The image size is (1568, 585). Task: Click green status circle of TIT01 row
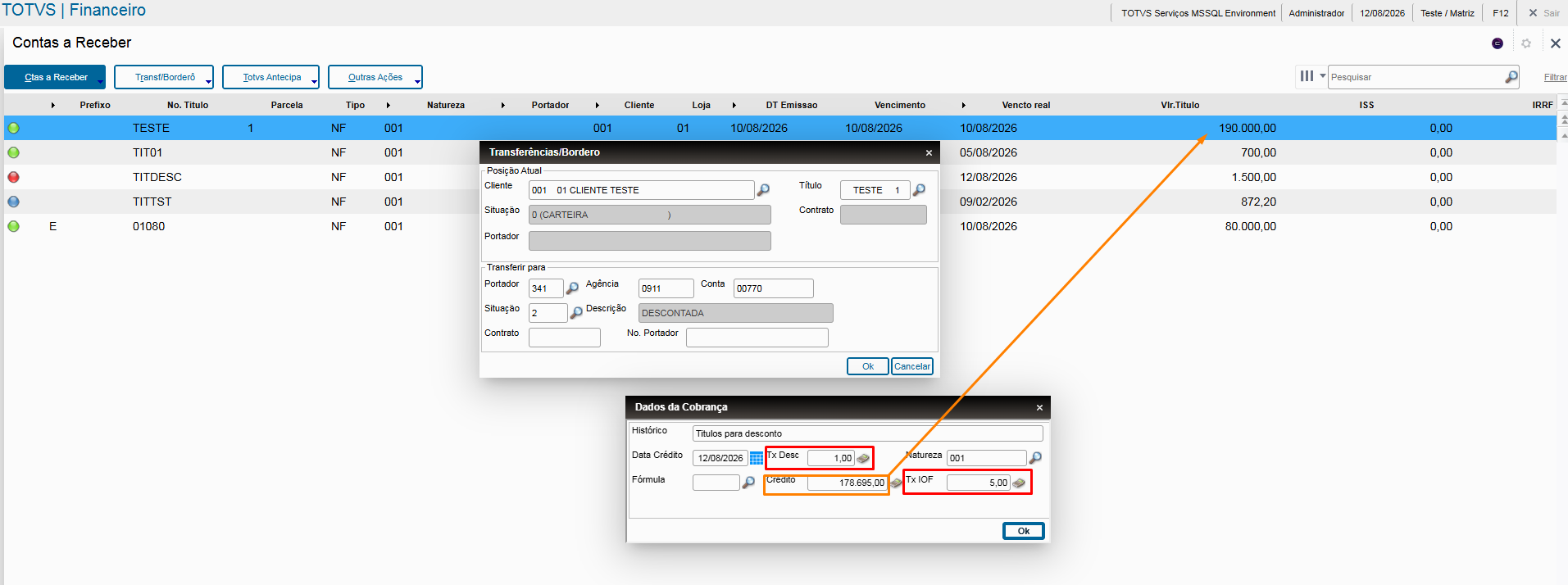click(13, 152)
